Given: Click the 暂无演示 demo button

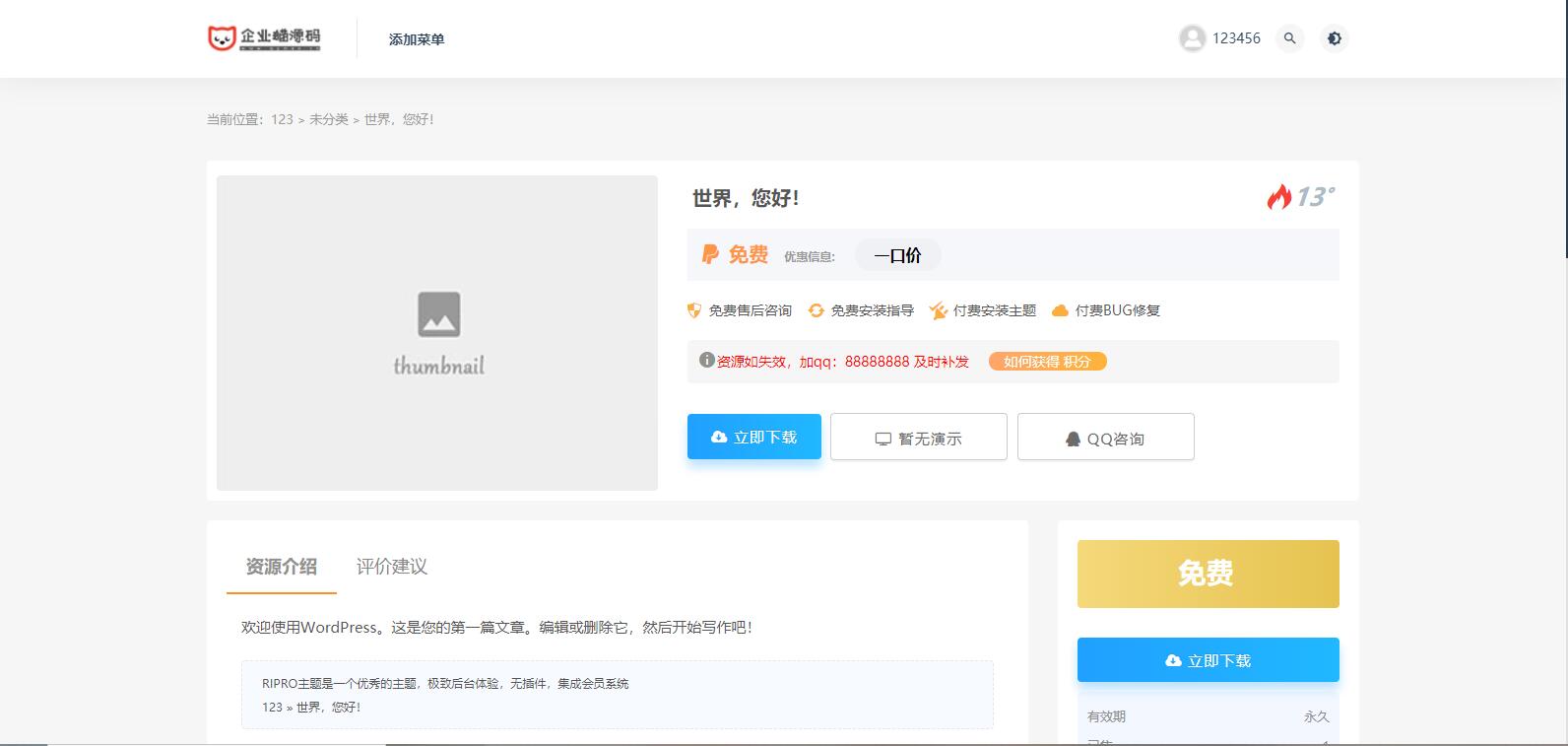Looking at the screenshot, I should [918, 438].
